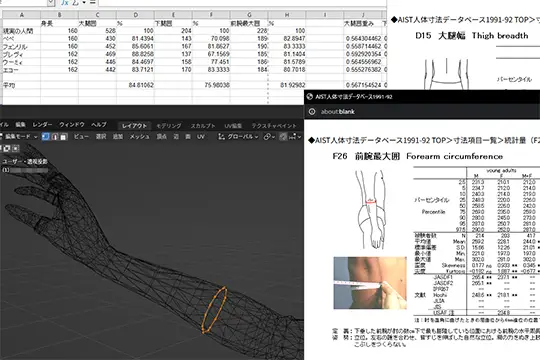Open the dropdown arrow beside the sigma icon
This screenshot has width=540, height=360.
point(83,3)
